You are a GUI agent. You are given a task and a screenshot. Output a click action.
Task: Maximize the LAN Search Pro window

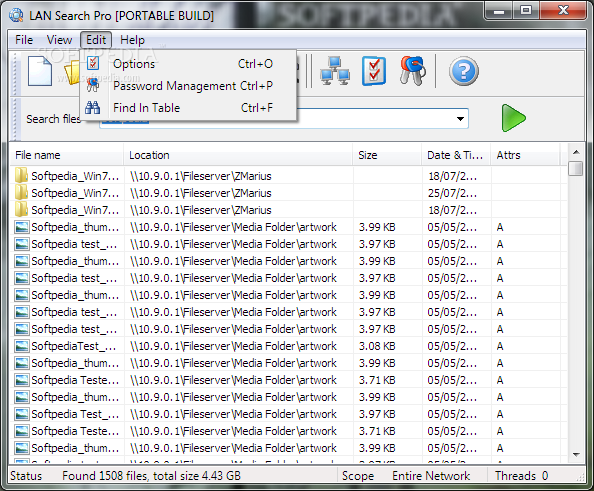526,11
